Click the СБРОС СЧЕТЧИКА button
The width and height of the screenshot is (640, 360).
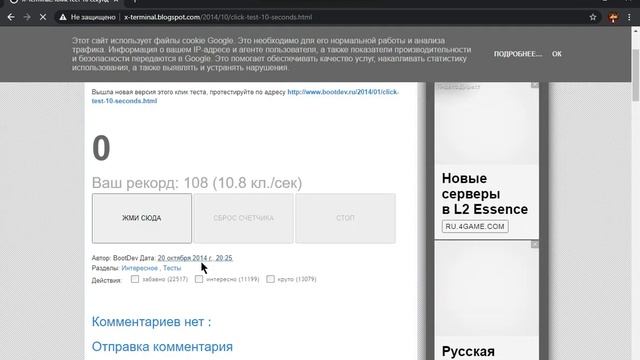point(243,218)
